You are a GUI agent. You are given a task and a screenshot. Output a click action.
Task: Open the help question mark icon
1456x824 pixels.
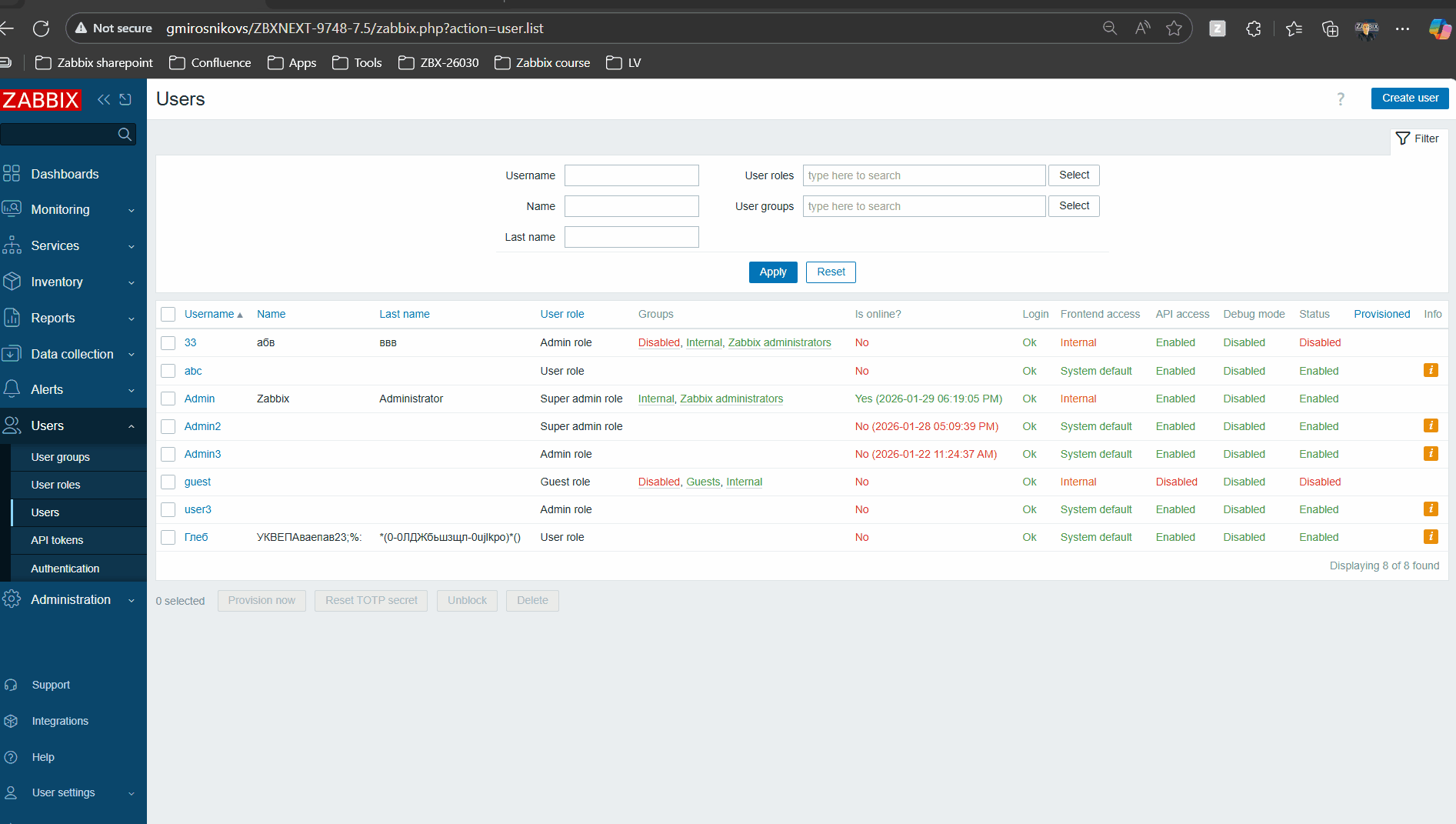pyautogui.click(x=1341, y=99)
